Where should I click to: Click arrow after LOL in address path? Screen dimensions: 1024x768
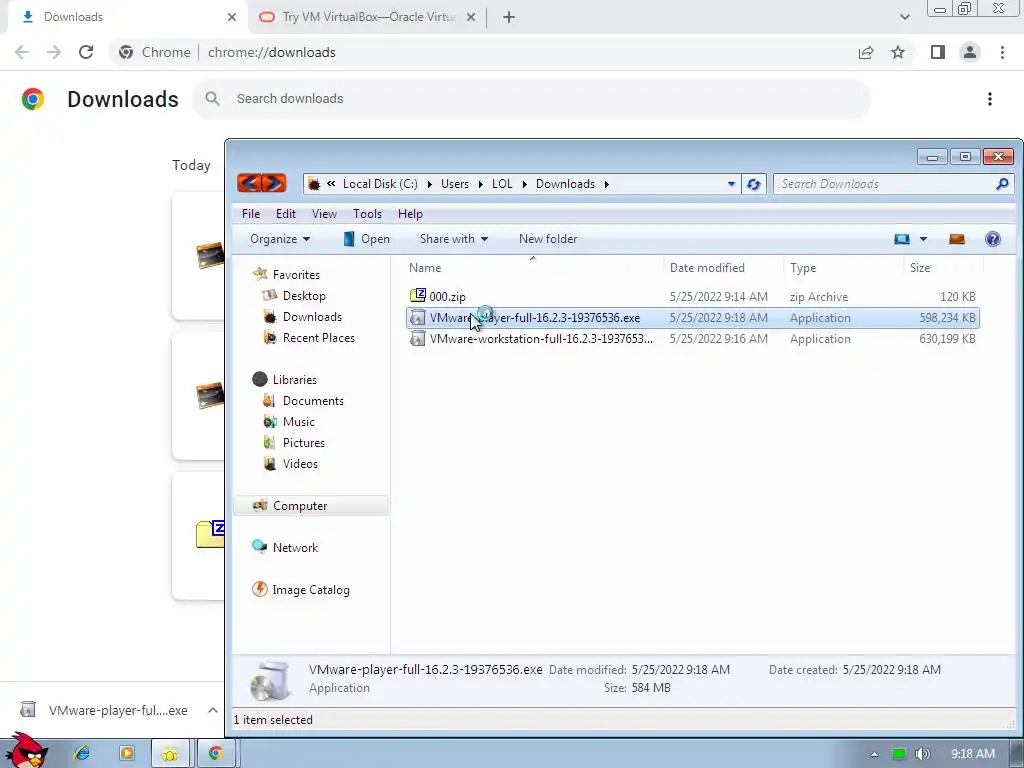pyautogui.click(x=524, y=184)
